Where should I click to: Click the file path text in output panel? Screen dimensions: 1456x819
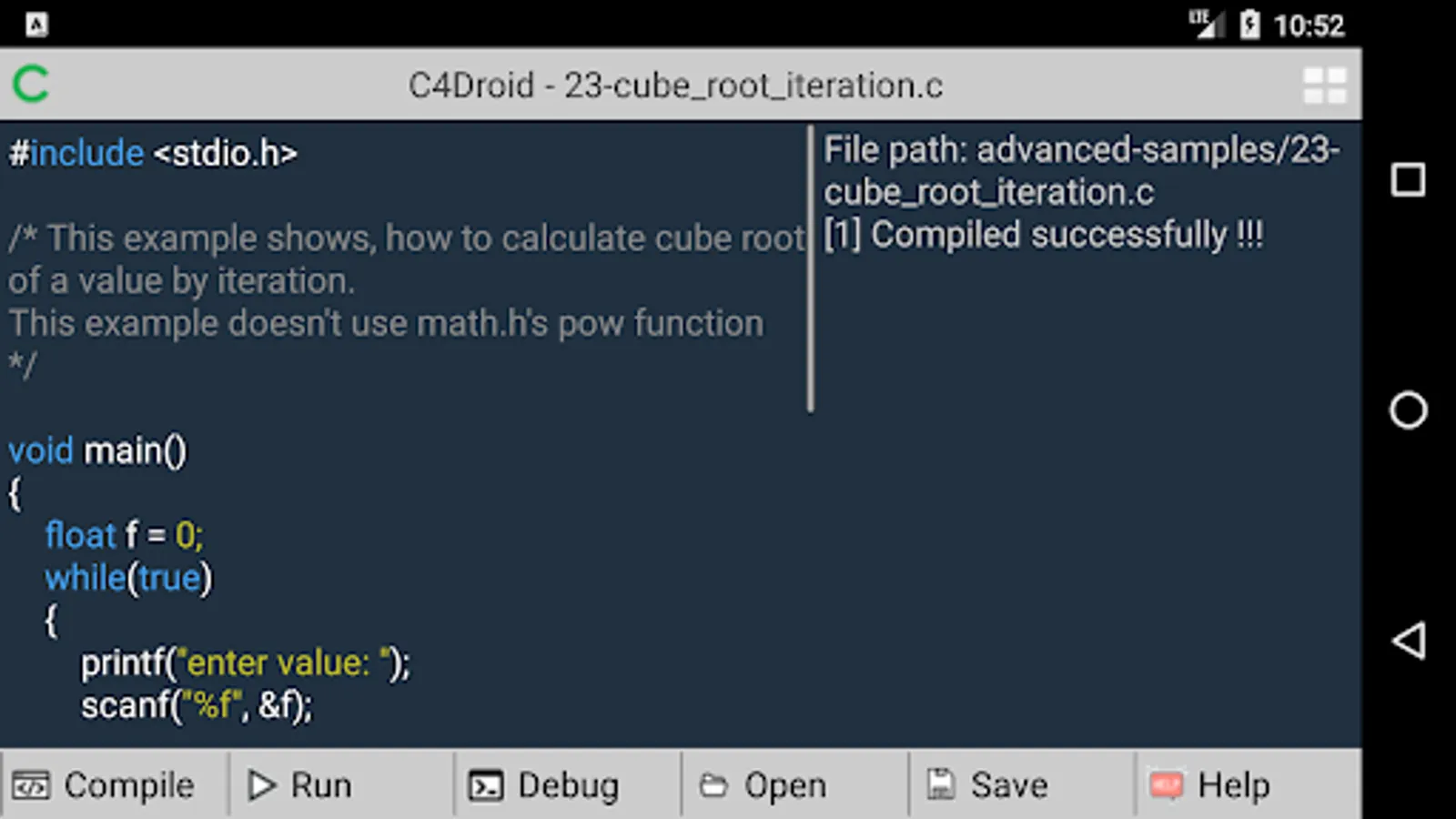tap(1081, 170)
